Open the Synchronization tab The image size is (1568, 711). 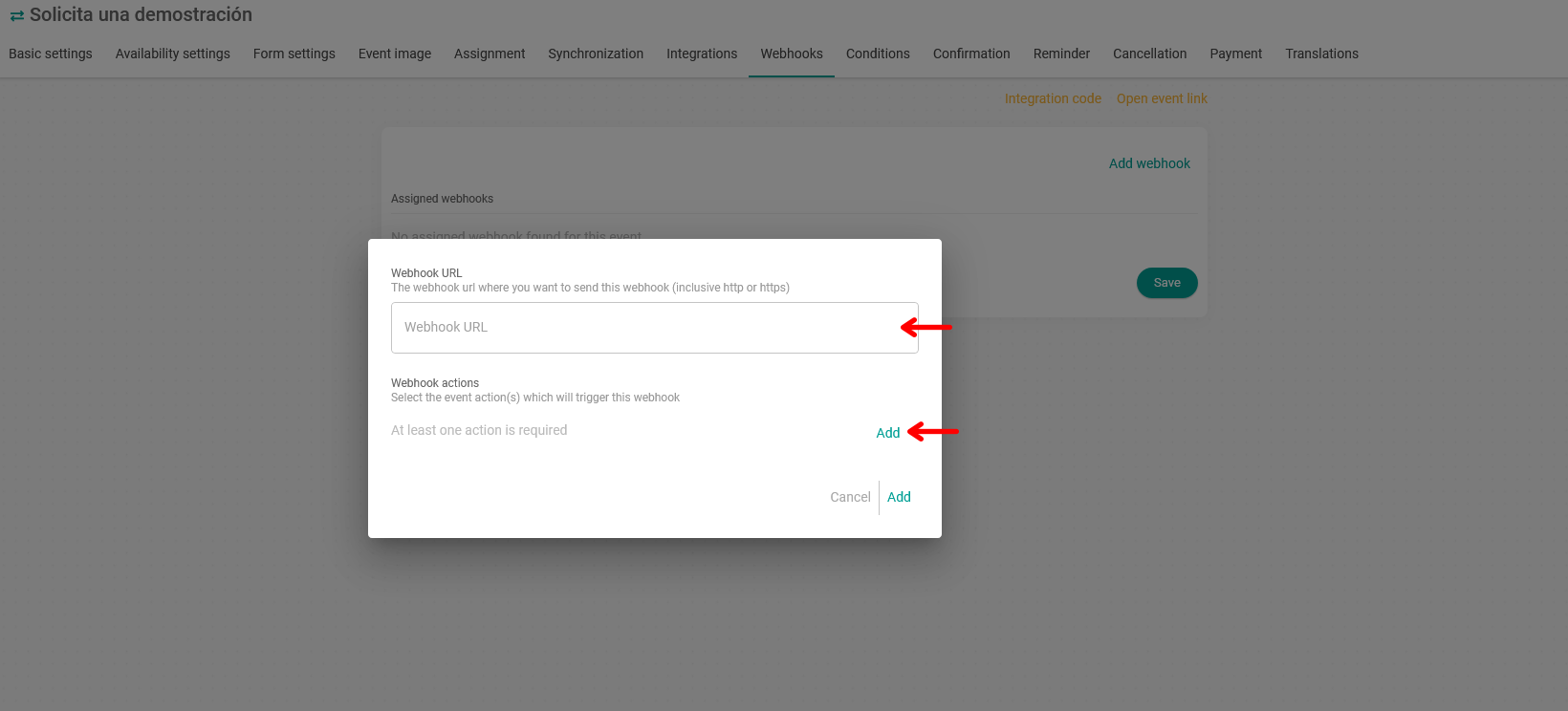point(596,54)
